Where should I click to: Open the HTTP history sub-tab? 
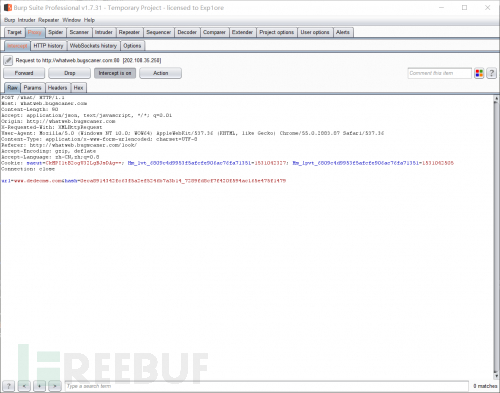coord(48,46)
